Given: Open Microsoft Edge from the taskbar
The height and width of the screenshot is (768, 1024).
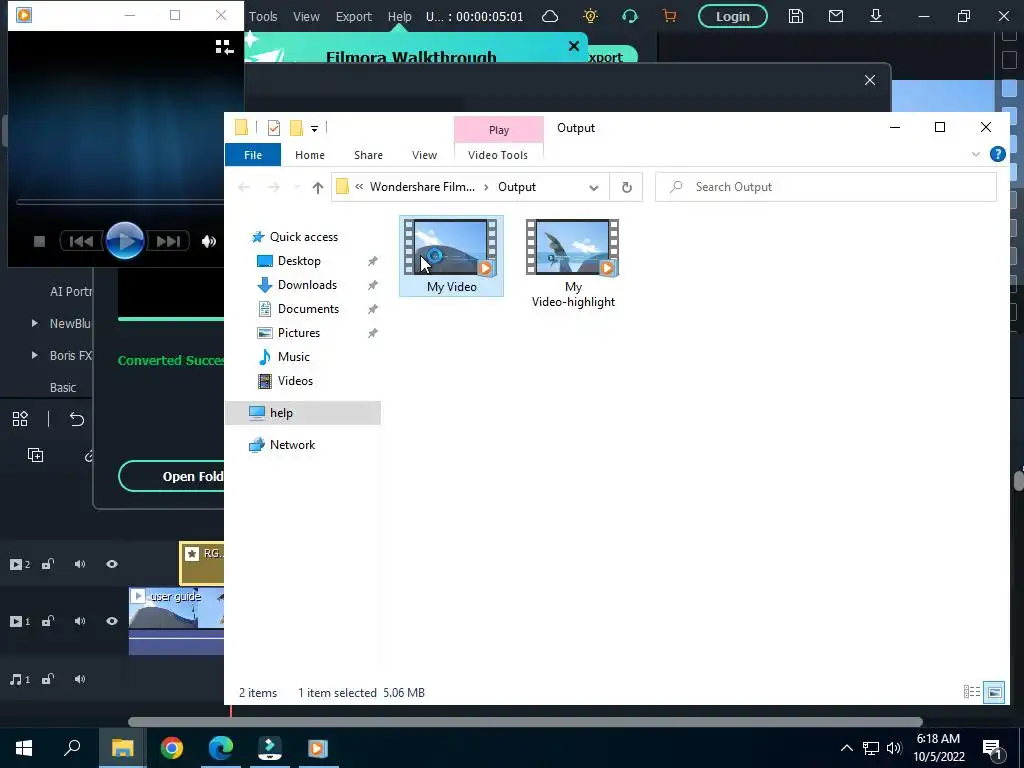Looking at the screenshot, I should click(x=221, y=748).
